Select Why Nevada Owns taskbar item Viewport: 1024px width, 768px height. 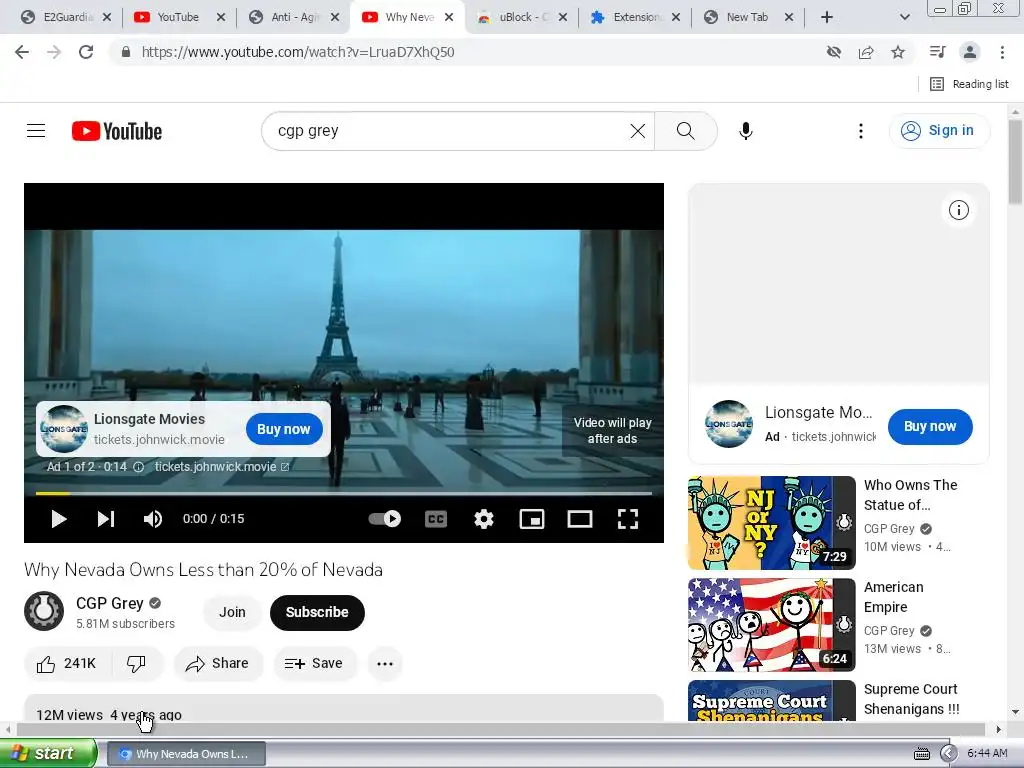pyautogui.click(x=185, y=754)
